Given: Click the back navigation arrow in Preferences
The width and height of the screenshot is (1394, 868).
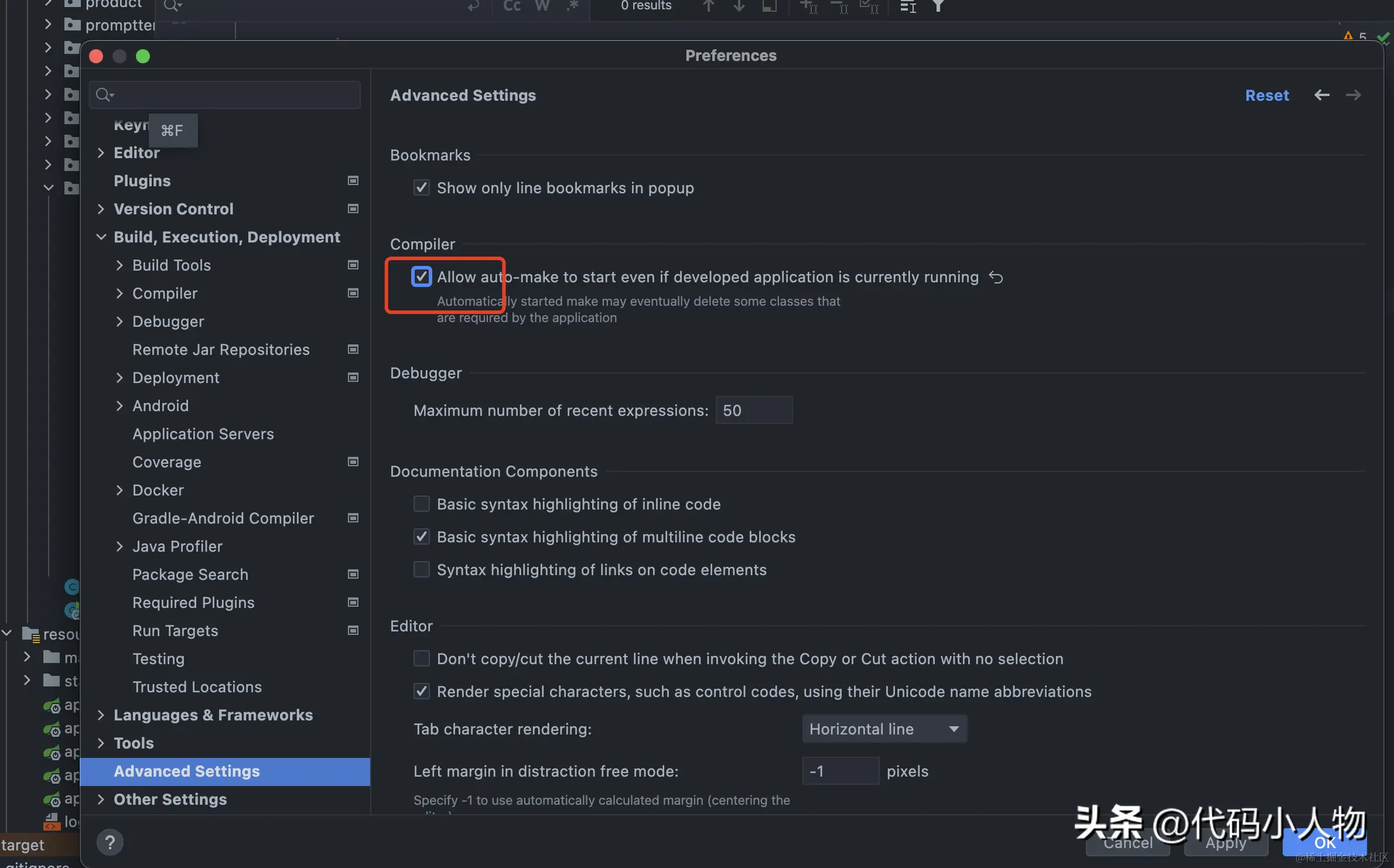Looking at the screenshot, I should pyautogui.click(x=1321, y=95).
